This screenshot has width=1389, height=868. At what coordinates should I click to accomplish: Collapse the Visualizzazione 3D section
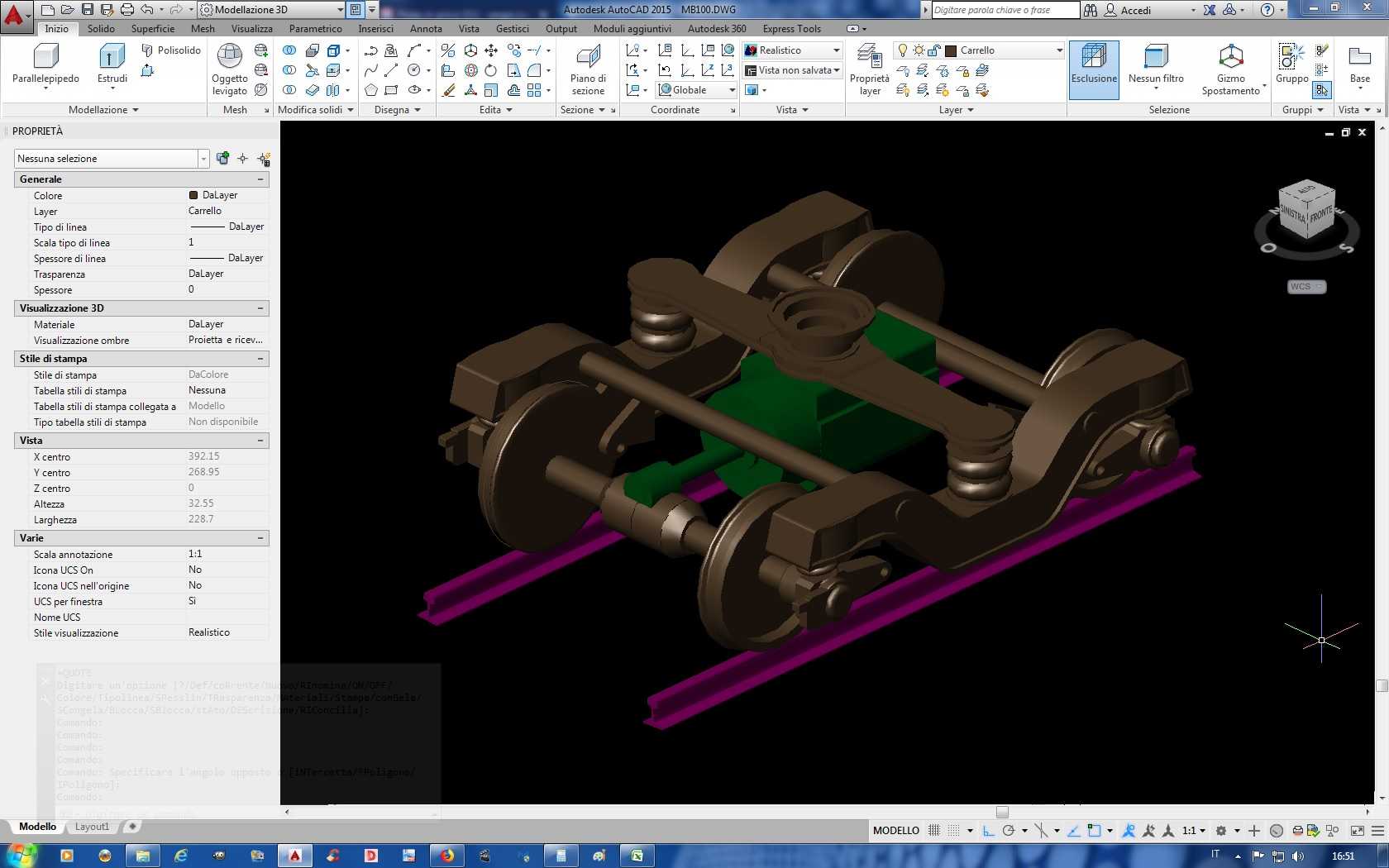260,308
